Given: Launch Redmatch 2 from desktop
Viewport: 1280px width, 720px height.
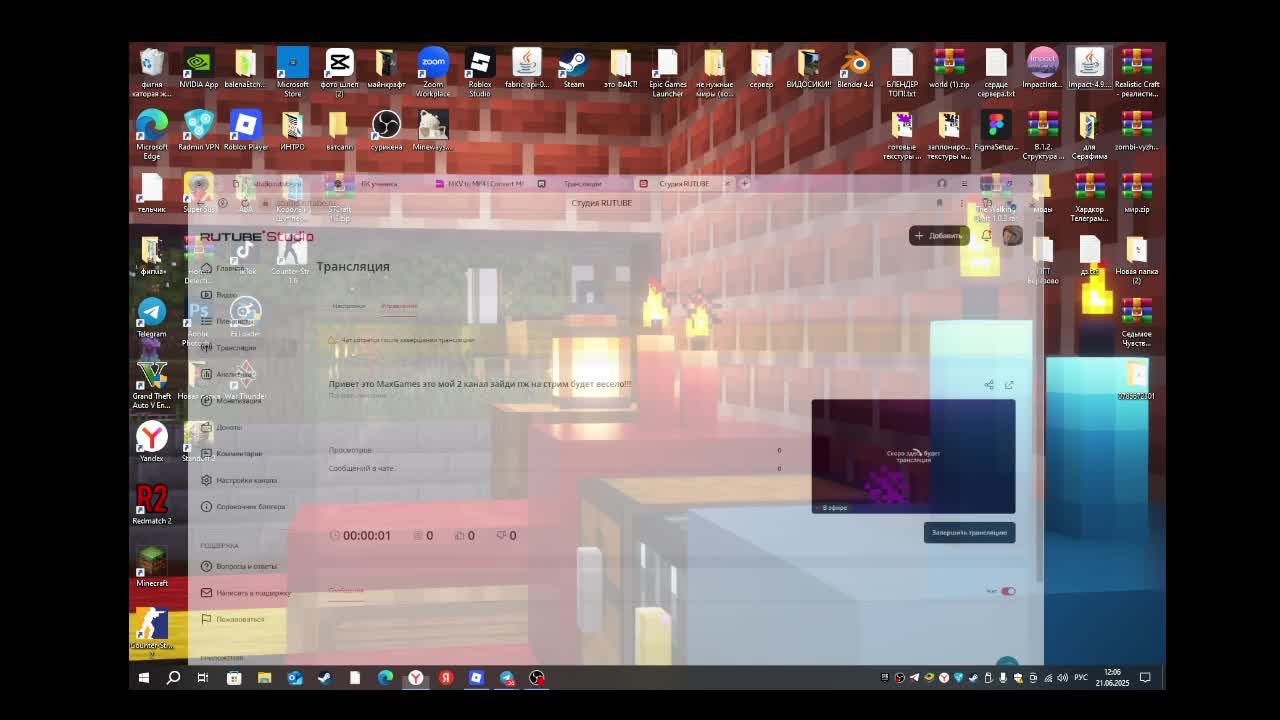Looking at the screenshot, I should point(152,505).
